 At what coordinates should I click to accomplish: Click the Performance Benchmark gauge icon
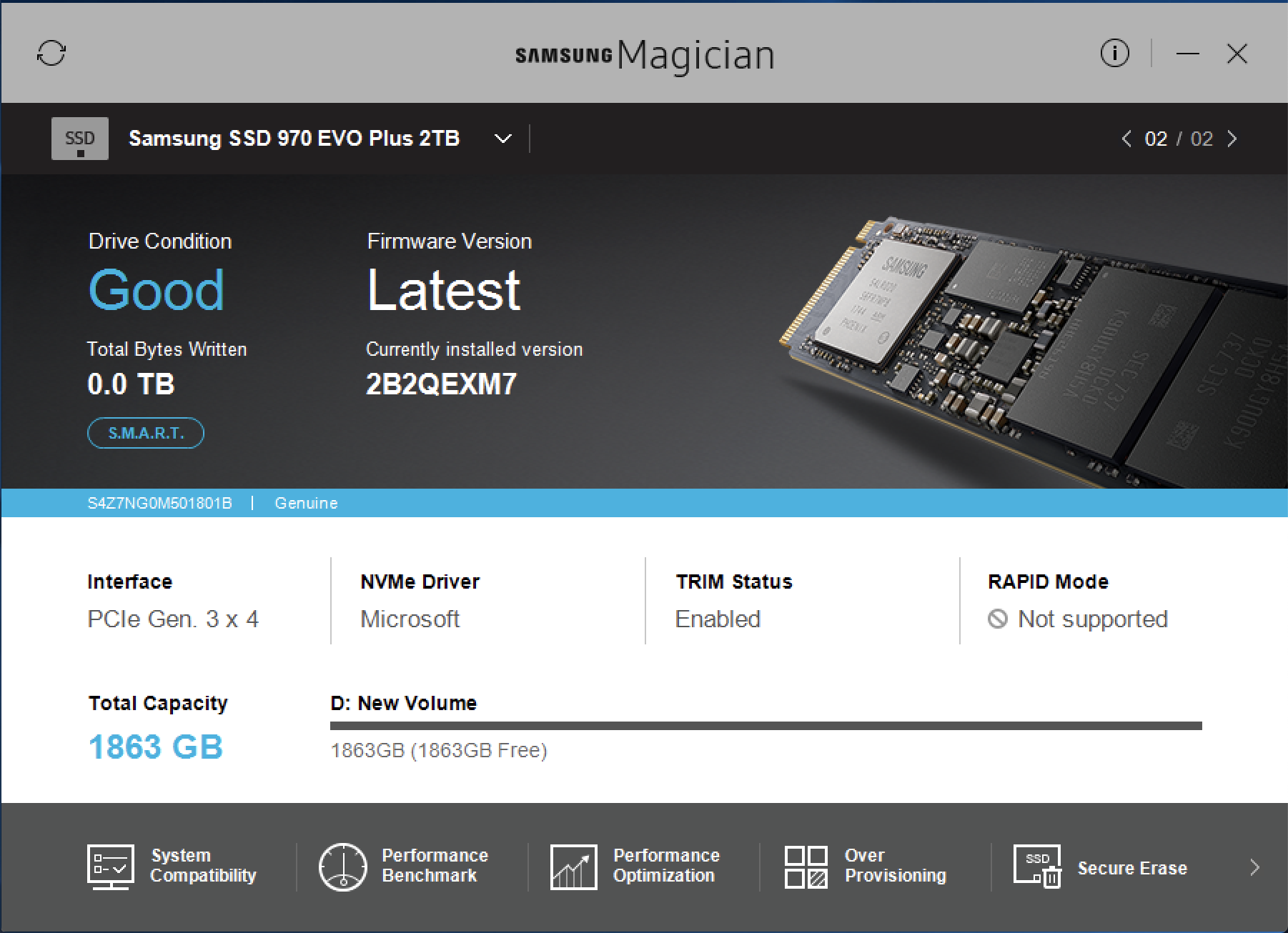coord(342,867)
